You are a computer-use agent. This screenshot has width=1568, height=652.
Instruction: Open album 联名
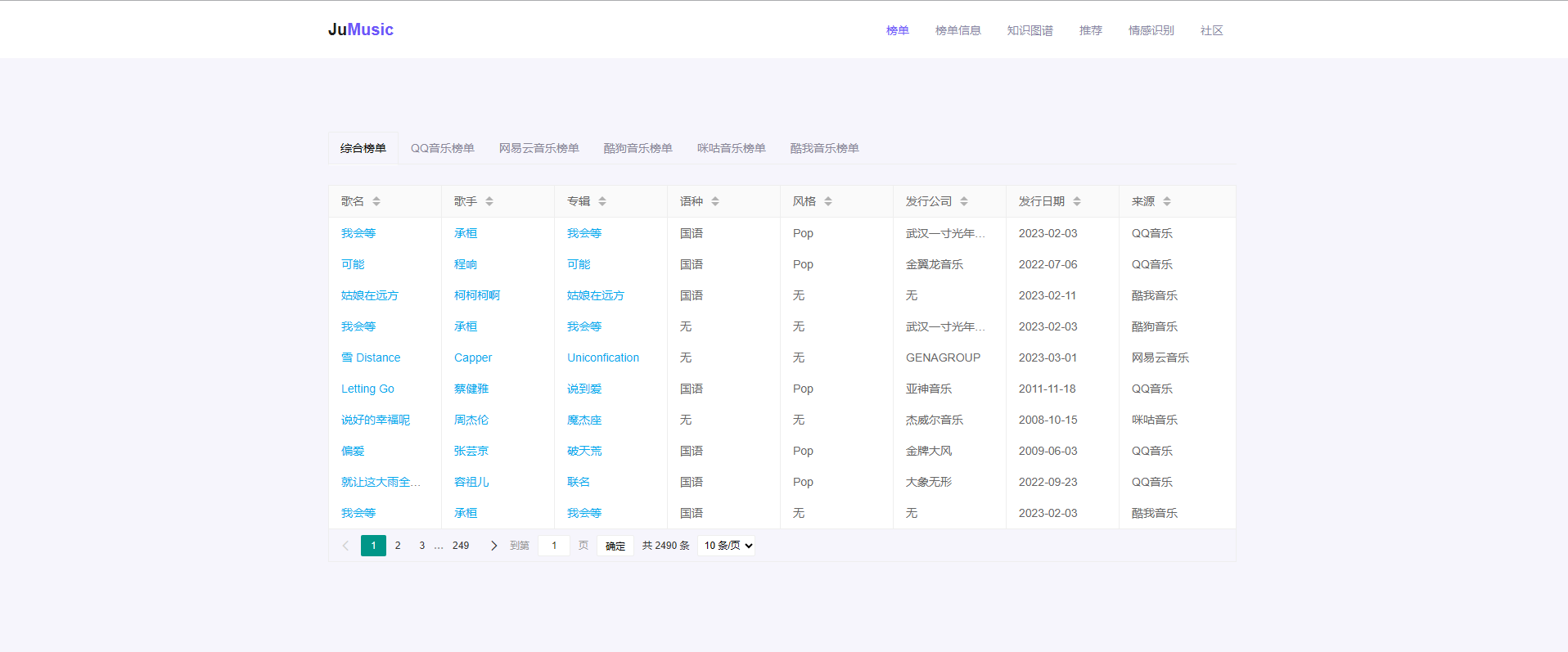[579, 482]
